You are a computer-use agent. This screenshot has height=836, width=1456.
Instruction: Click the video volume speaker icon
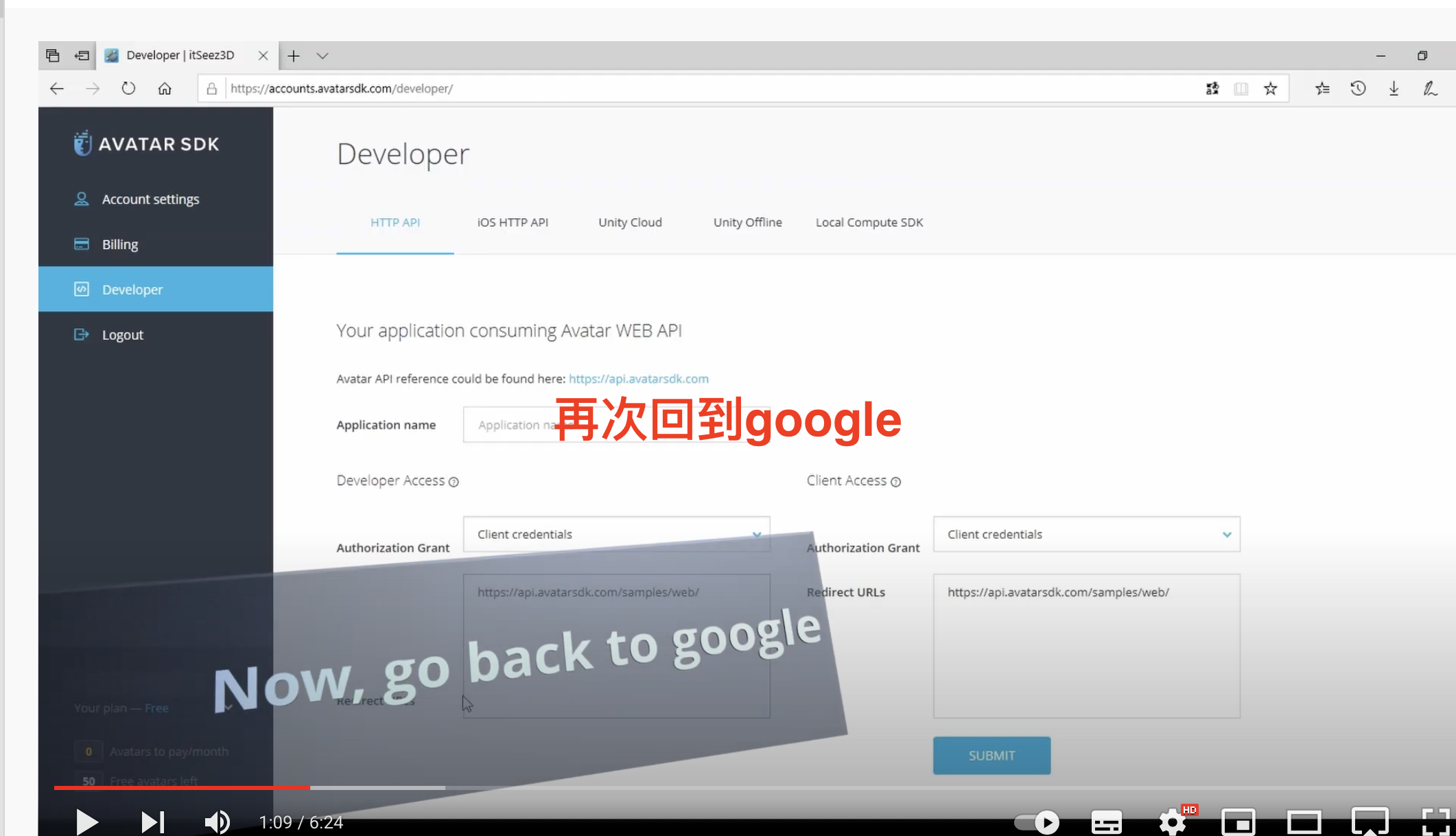(217, 822)
